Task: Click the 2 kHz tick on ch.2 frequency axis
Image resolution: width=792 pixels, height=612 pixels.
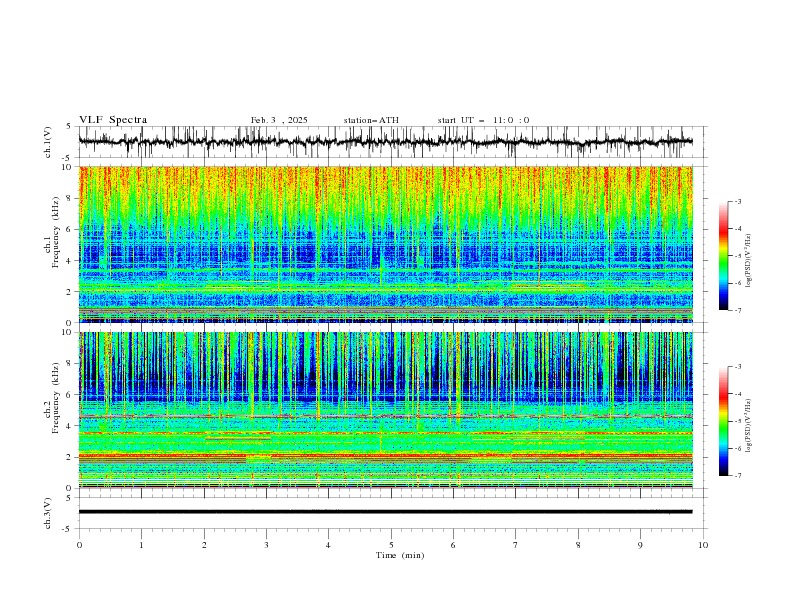Action: [x=71, y=457]
